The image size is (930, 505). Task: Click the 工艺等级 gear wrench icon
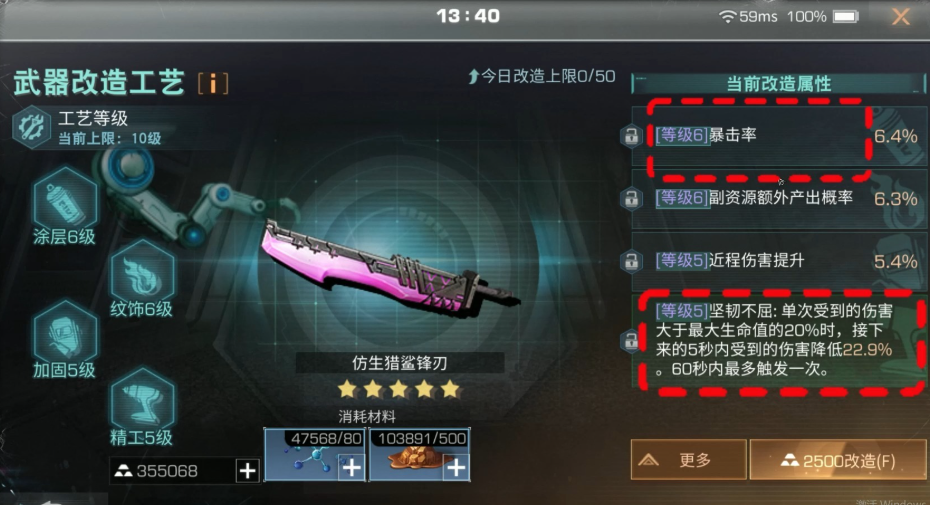[31, 127]
